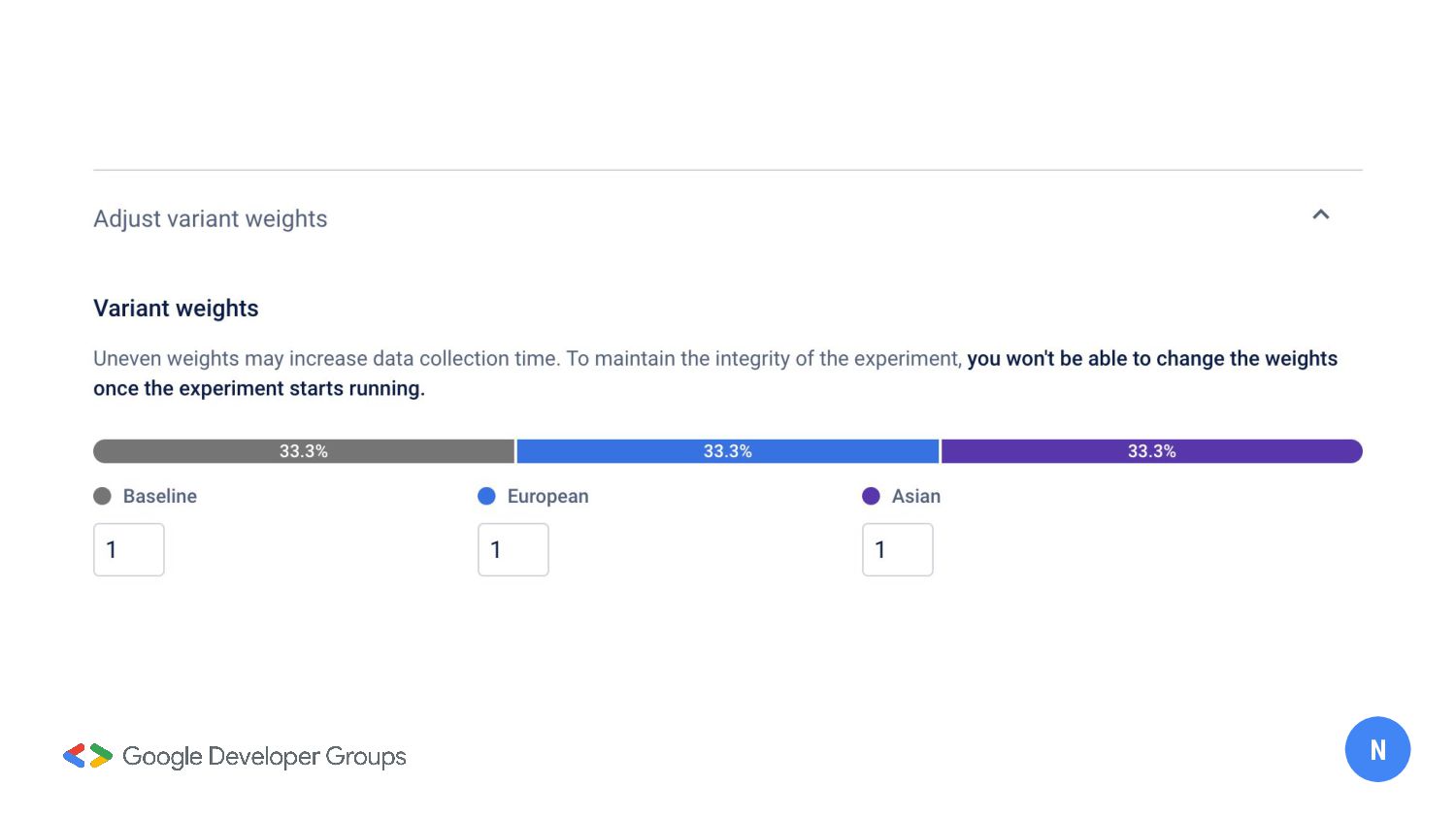1456x819 pixels.
Task: Collapse the Adjust variant weights section
Action: coord(1320,214)
